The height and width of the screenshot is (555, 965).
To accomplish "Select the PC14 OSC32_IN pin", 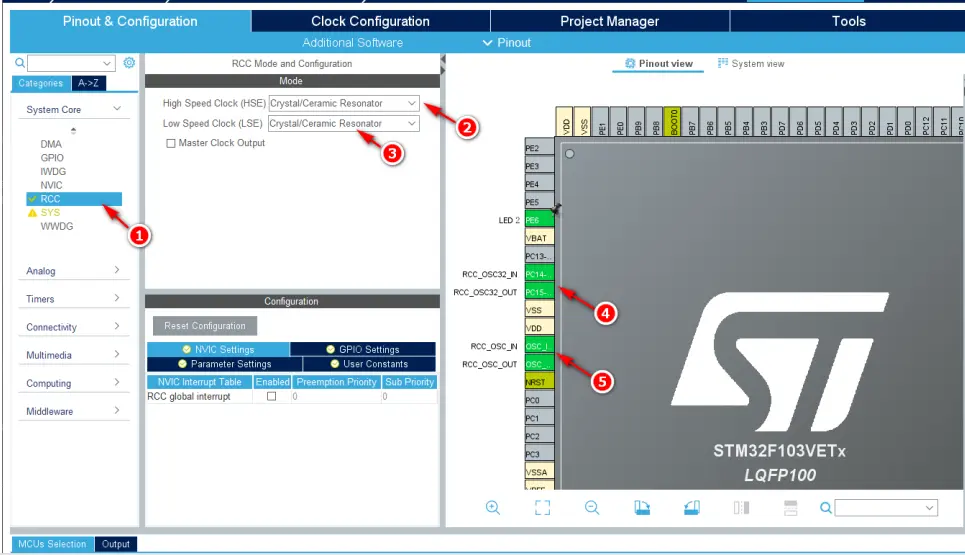I will (539, 274).
